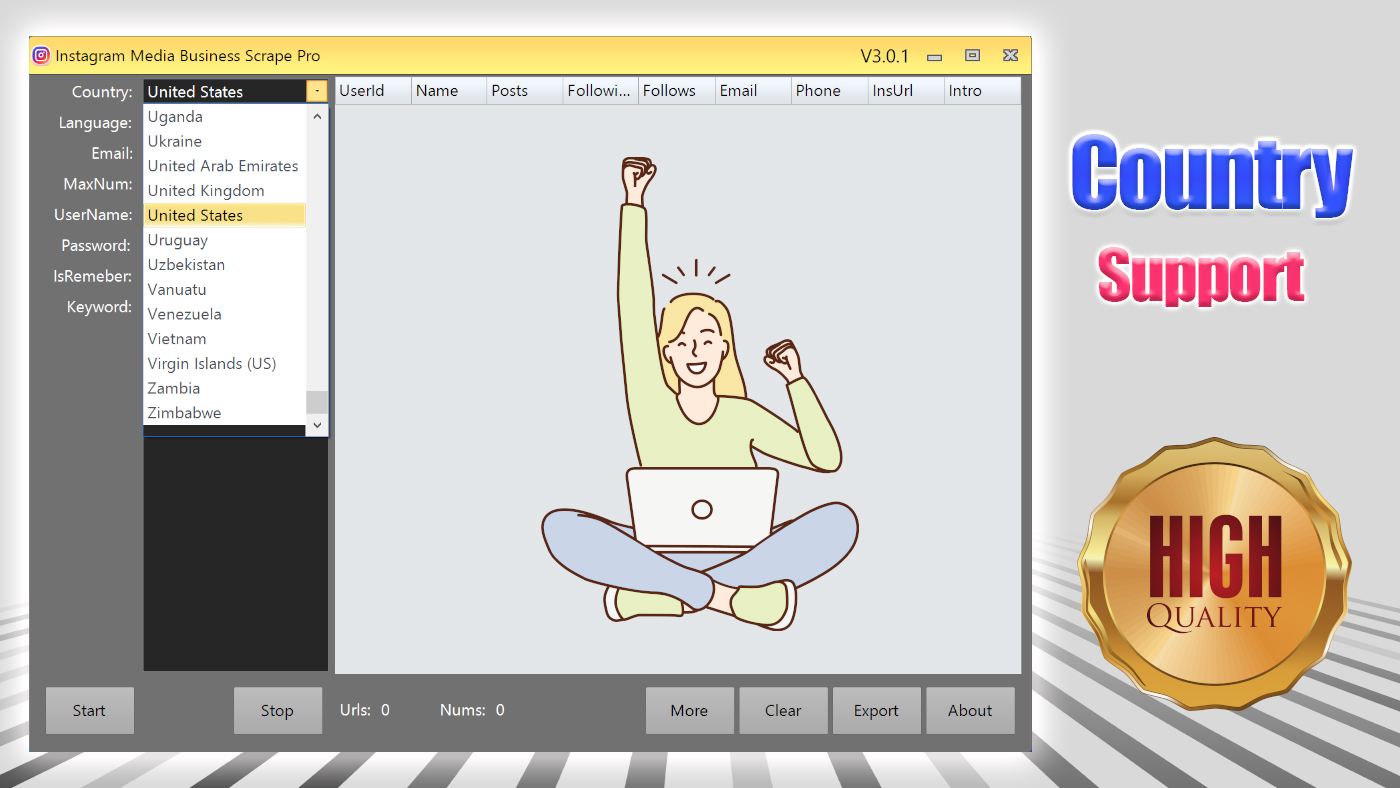1400x788 pixels.
Task: Maximize the application window
Action: [x=972, y=56]
